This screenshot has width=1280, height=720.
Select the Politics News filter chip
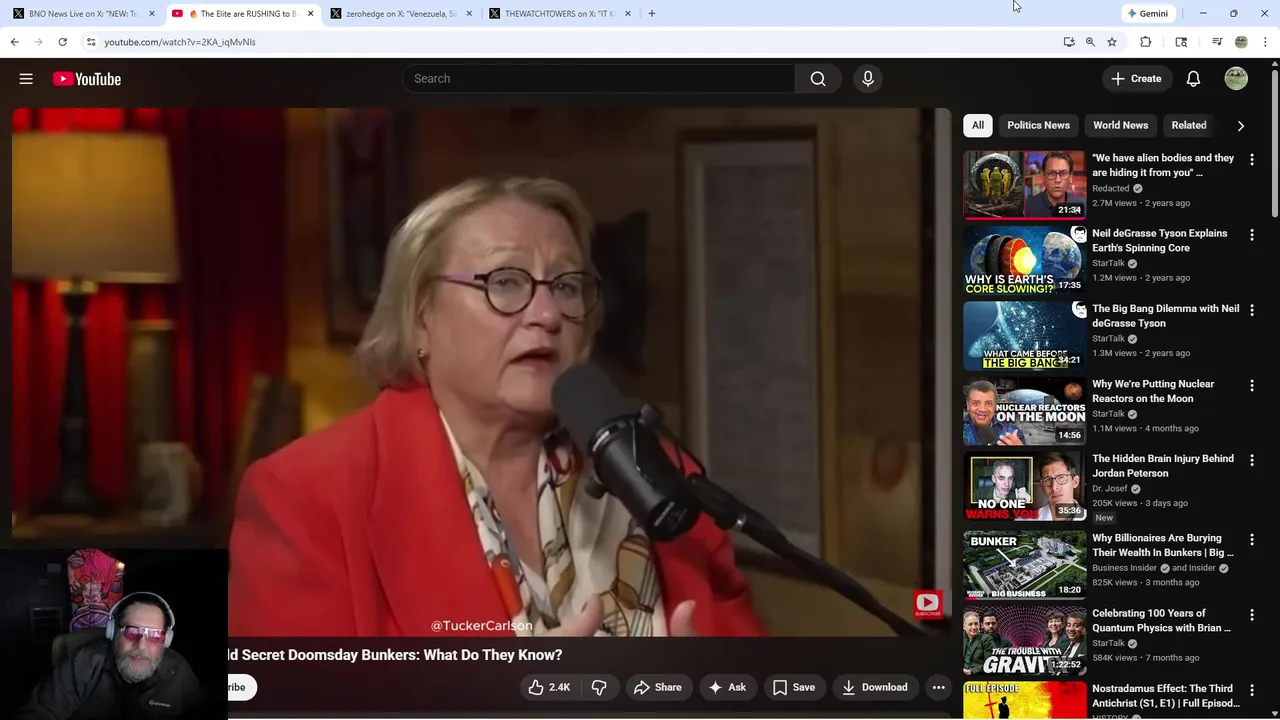[x=1038, y=125]
